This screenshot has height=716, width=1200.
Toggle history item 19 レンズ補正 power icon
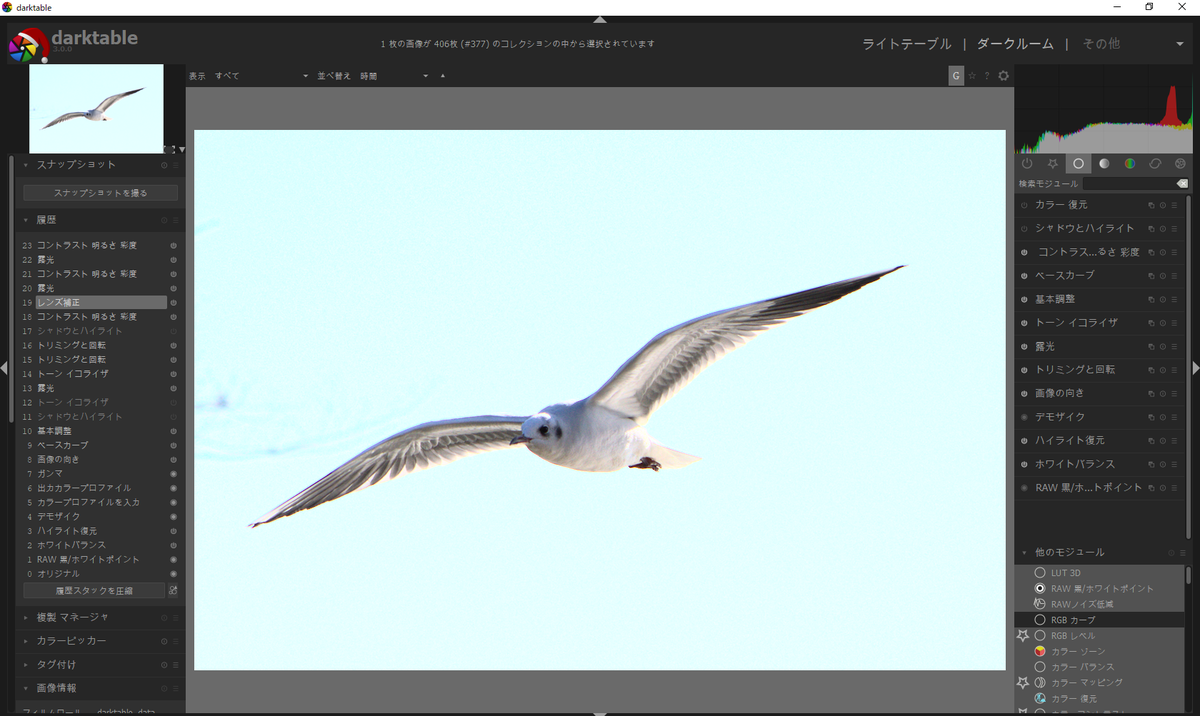pos(173,302)
